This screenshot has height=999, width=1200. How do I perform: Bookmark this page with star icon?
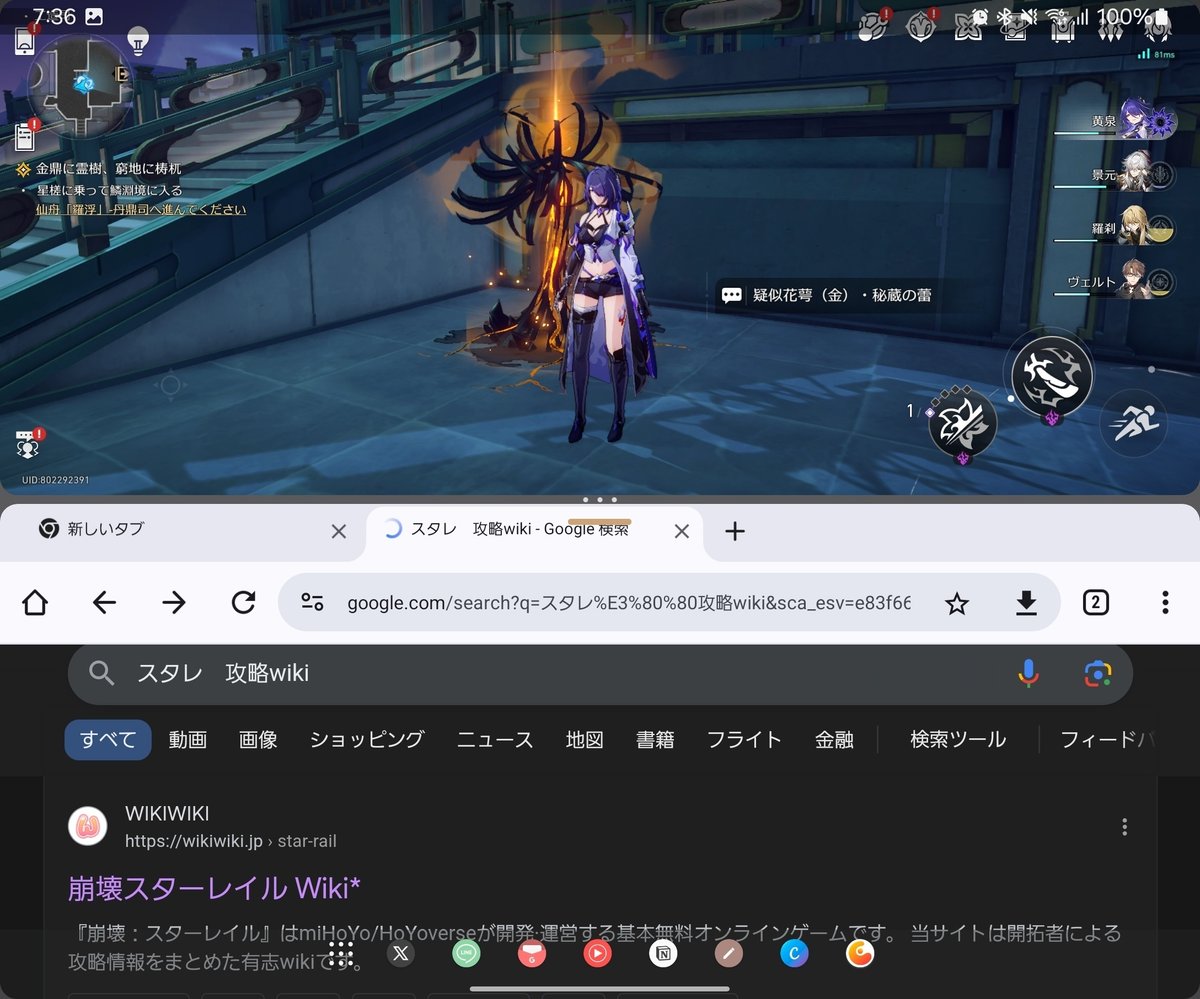(x=957, y=603)
